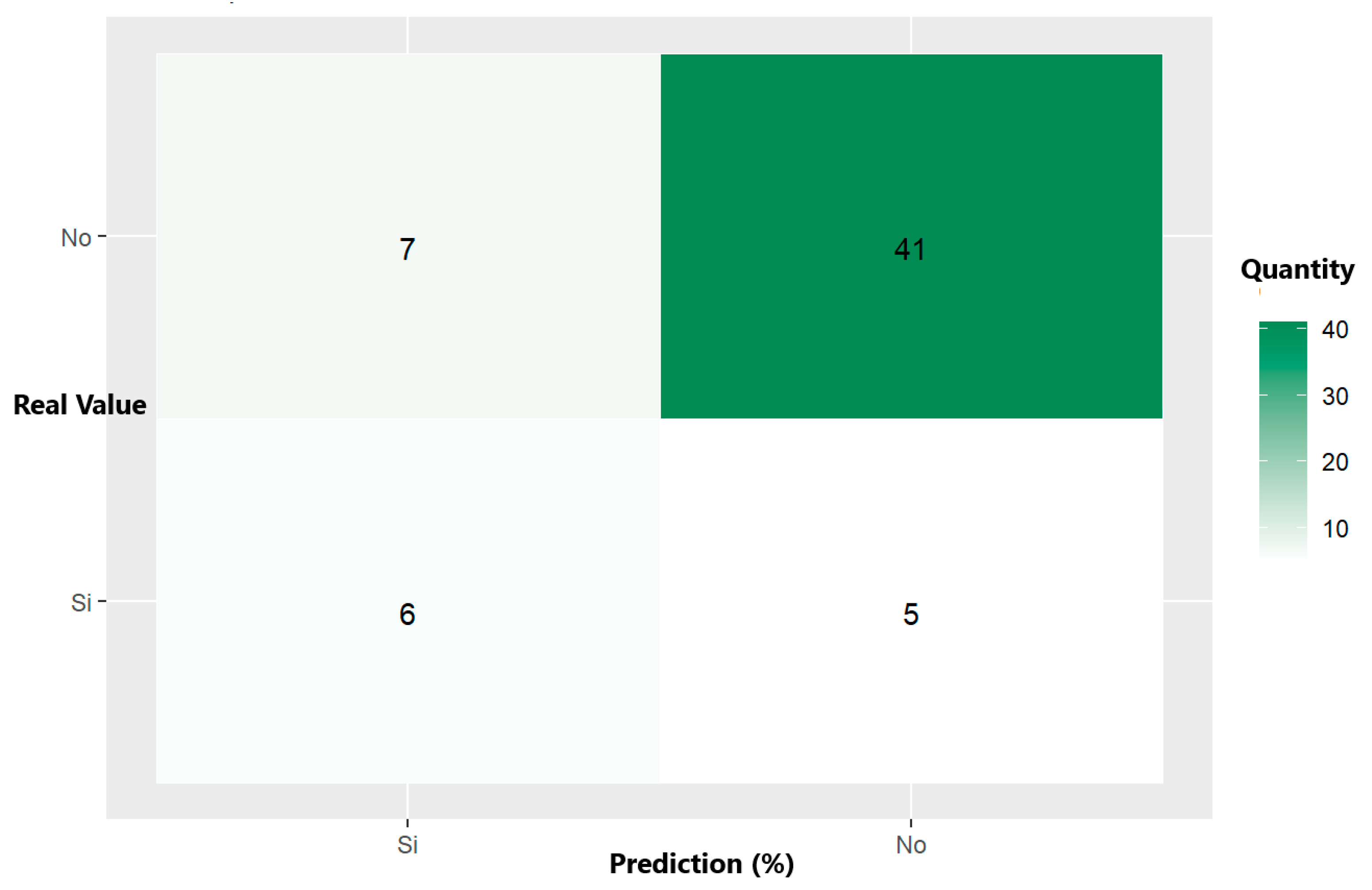Click the legend label 20
1372x890 pixels.
(x=1335, y=462)
